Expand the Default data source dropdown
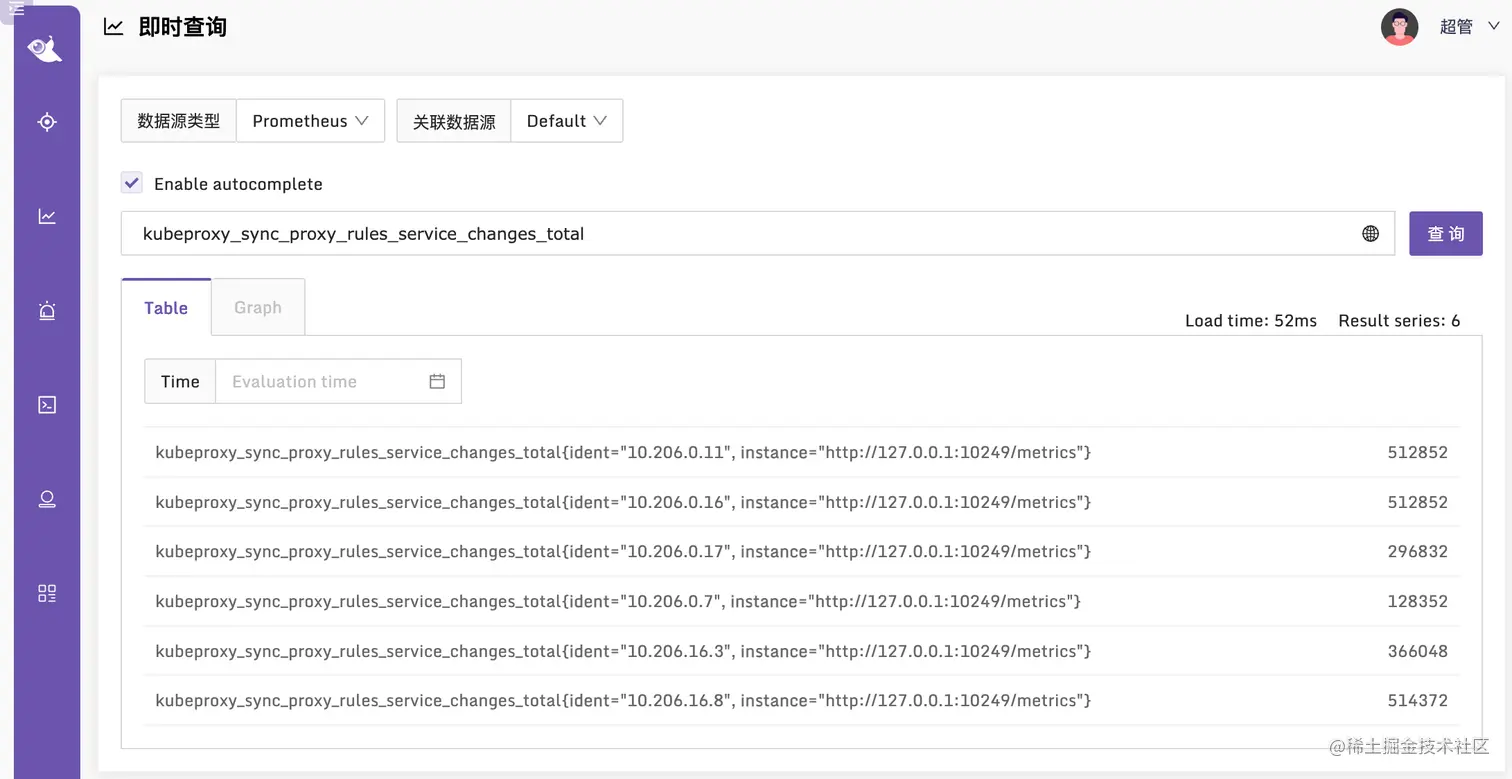The width and height of the screenshot is (1512, 779). (566, 120)
